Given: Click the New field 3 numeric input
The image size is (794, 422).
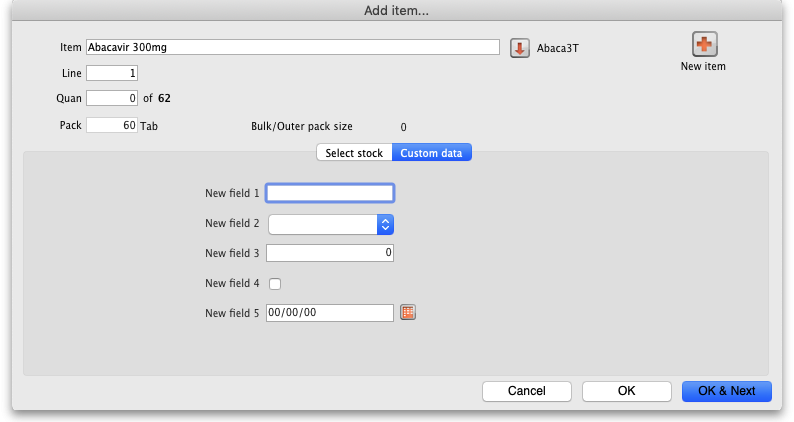Looking at the screenshot, I should [330, 254].
